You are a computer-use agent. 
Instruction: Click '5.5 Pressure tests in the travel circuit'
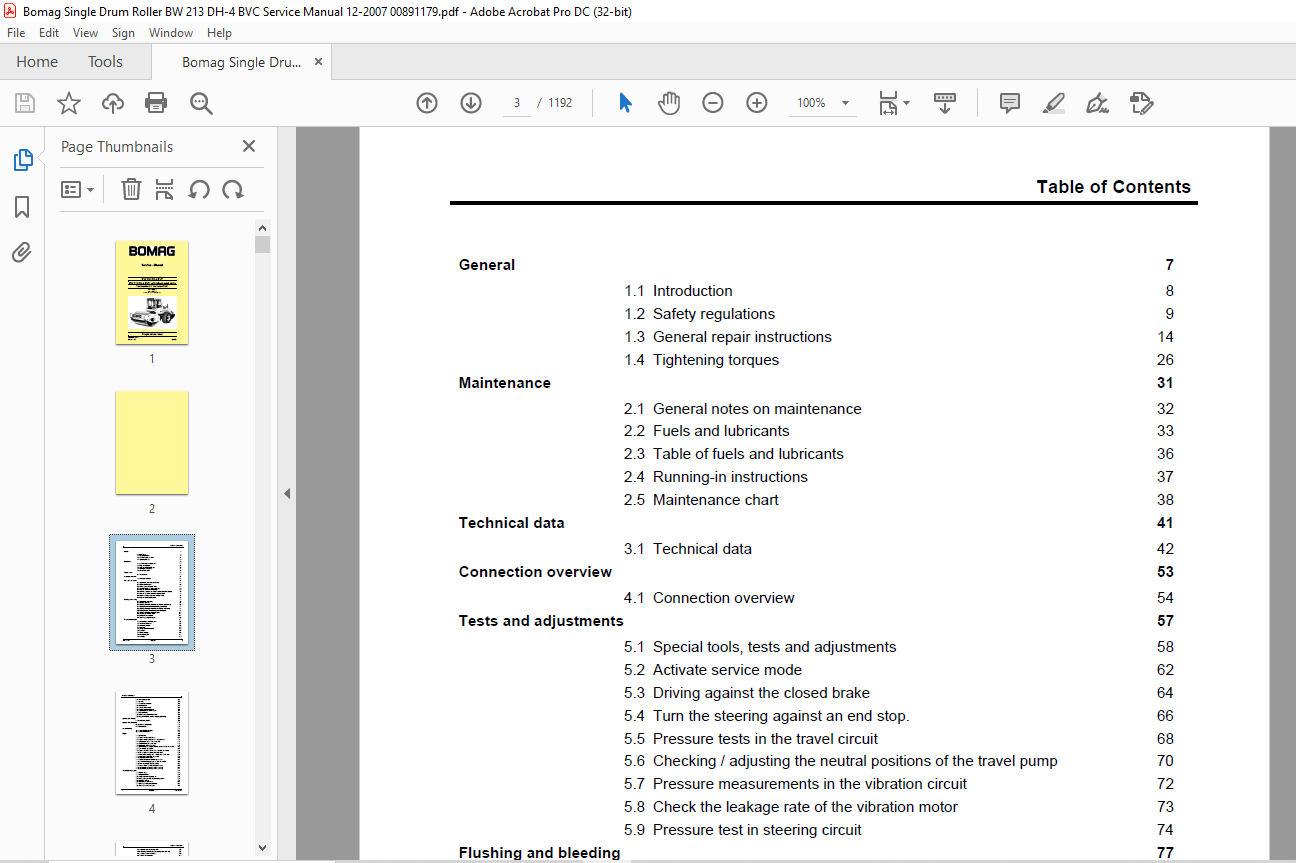[x=751, y=739]
